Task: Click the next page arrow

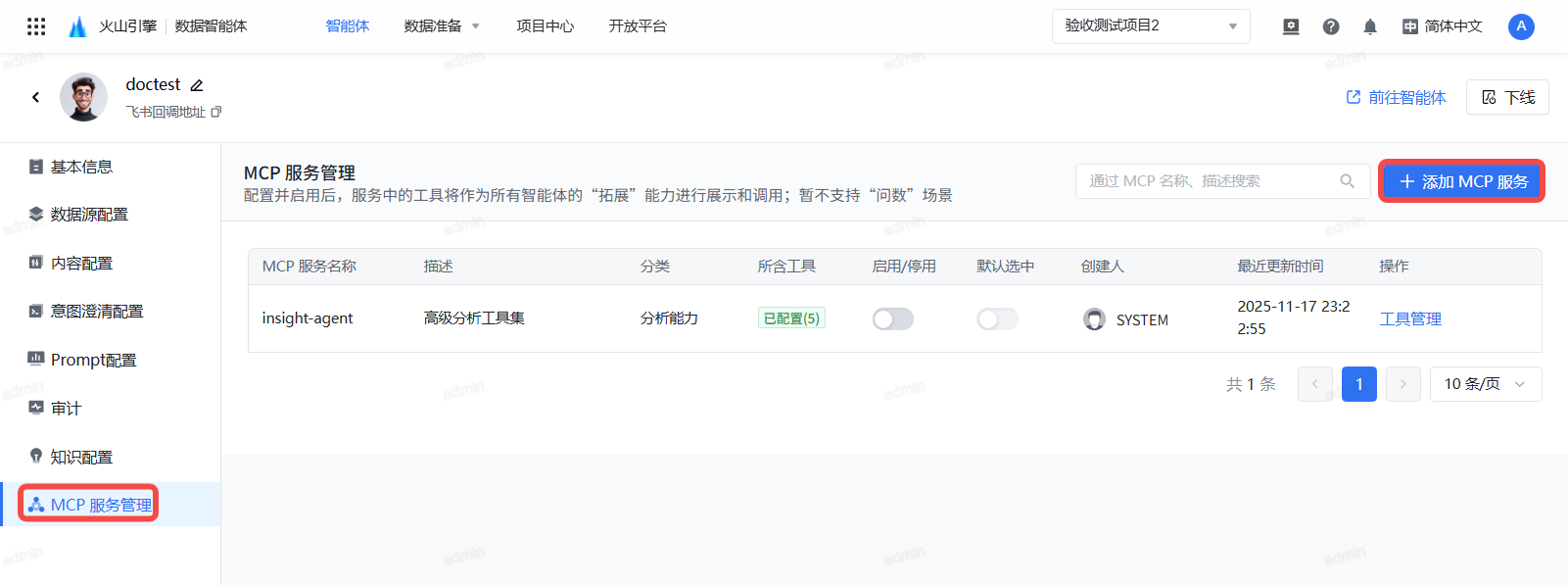Action: (1403, 384)
